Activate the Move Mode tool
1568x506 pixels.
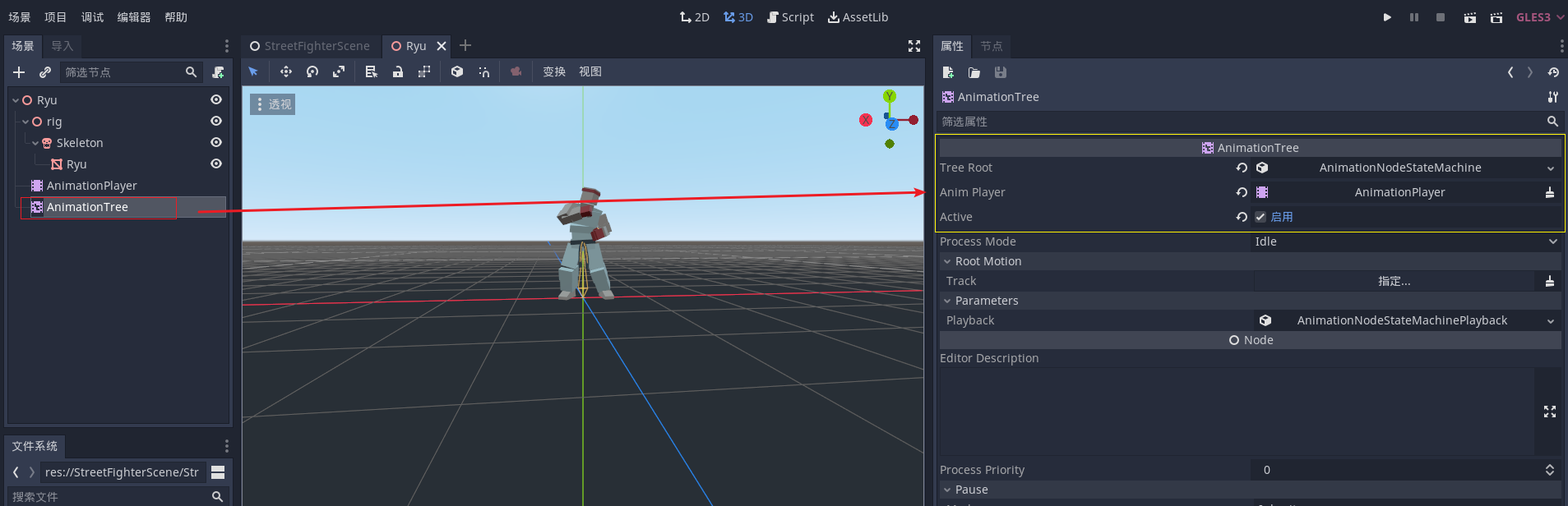[x=286, y=72]
